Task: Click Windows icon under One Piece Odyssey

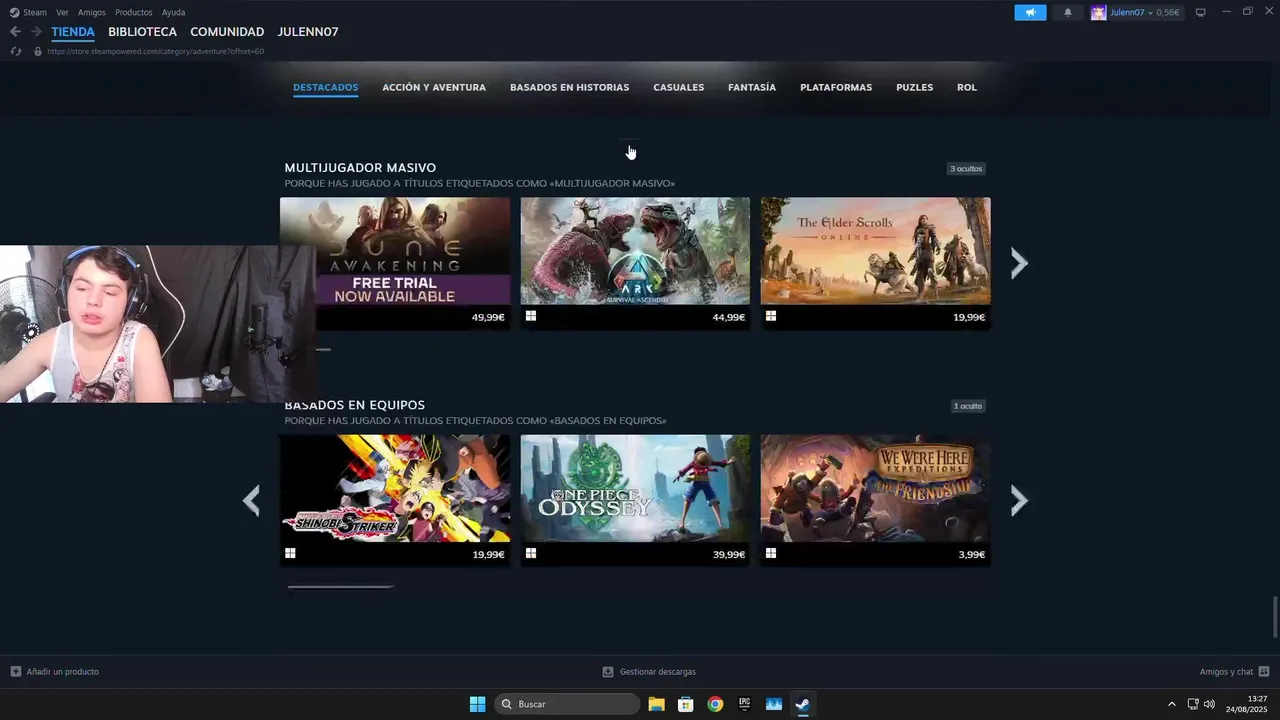Action: coord(531,553)
